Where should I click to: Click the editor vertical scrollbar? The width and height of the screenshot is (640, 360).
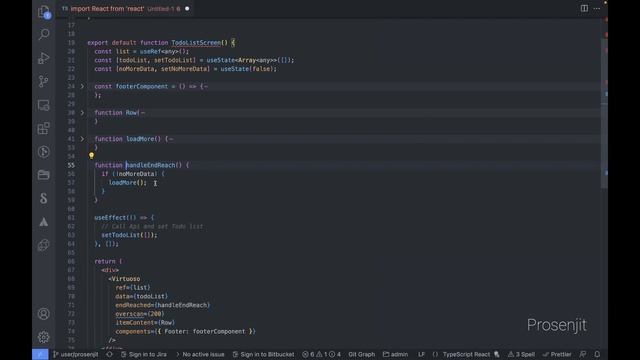[604, 112]
